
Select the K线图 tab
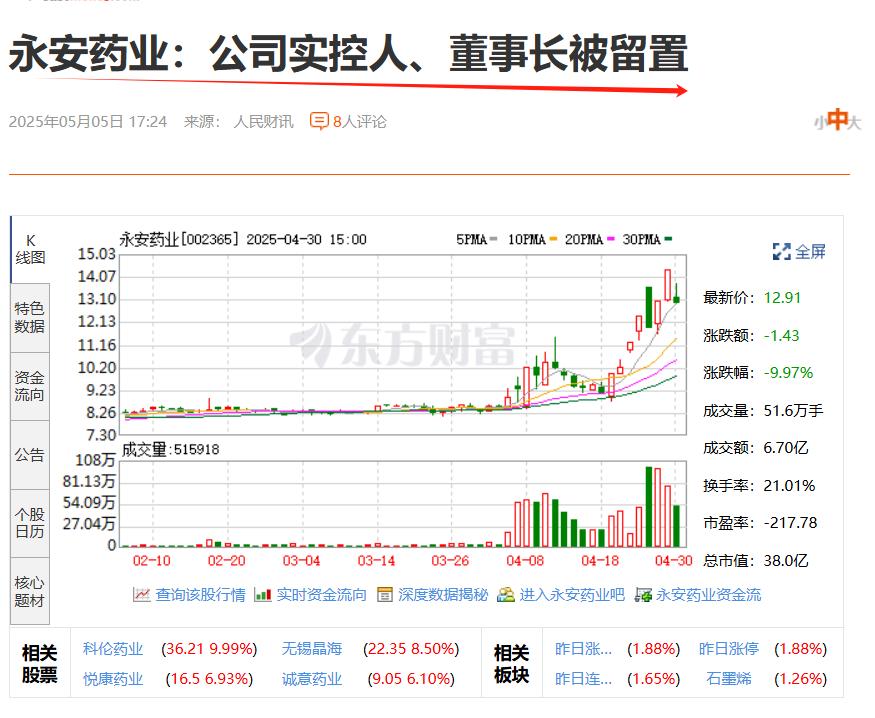tap(30, 249)
